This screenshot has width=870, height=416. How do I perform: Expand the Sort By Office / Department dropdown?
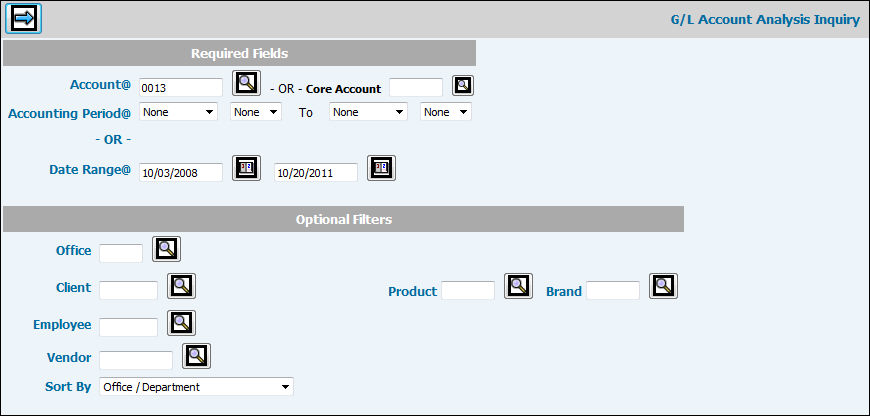click(196, 386)
